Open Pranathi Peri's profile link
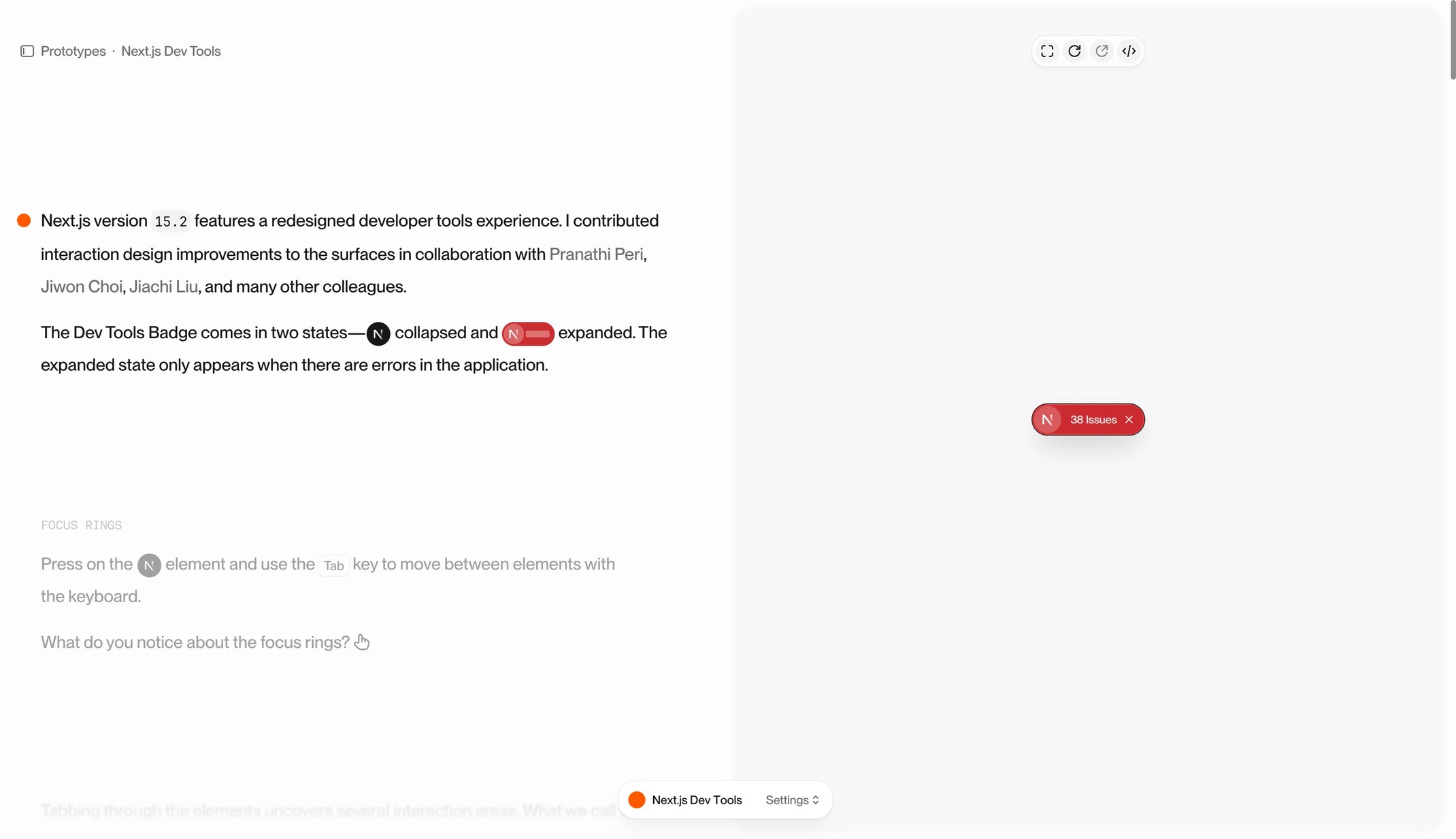Image resolution: width=1456 pixels, height=839 pixels. pos(596,254)
